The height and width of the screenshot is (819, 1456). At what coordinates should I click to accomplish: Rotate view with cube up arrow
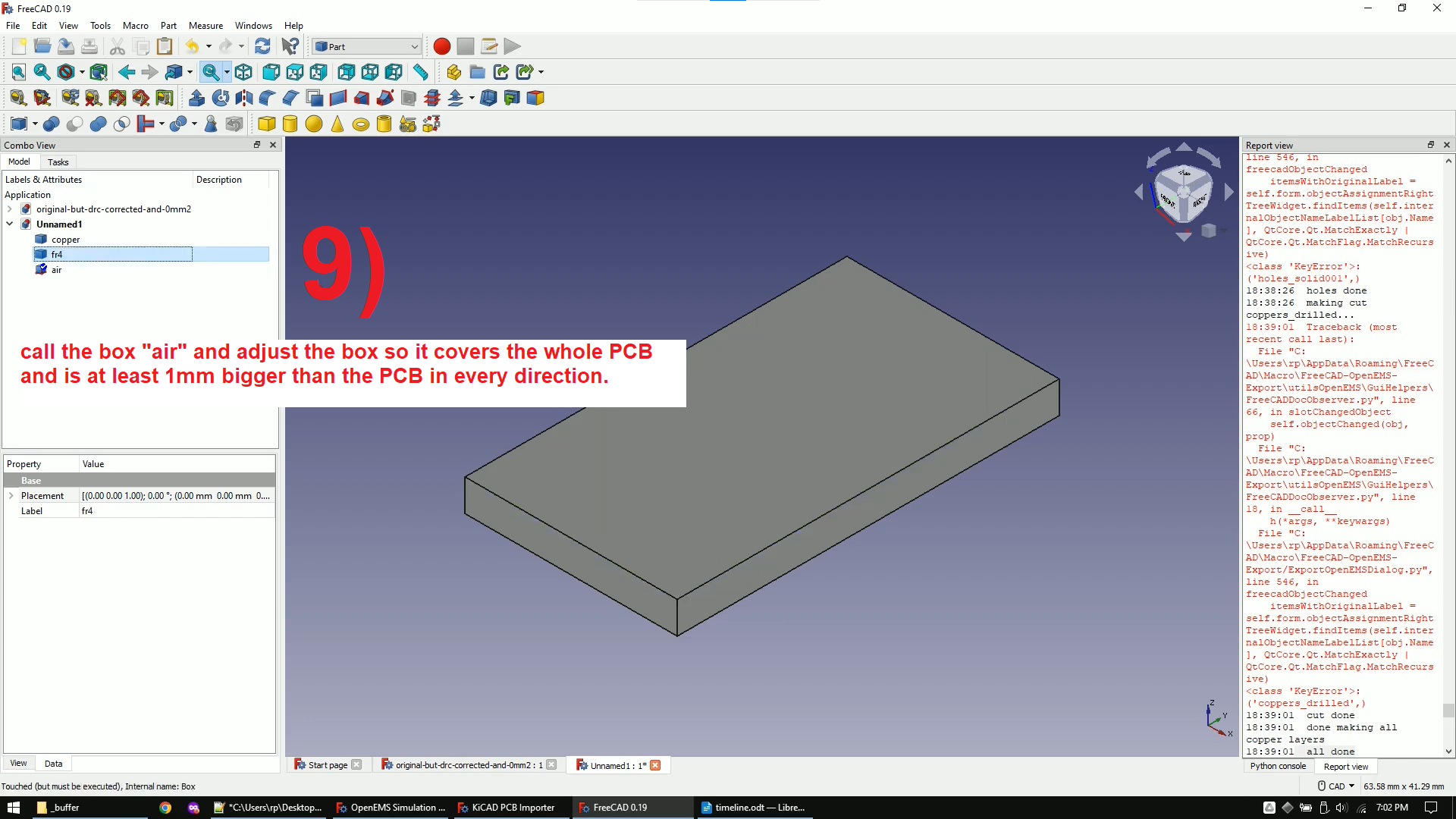coord(1184,147)
